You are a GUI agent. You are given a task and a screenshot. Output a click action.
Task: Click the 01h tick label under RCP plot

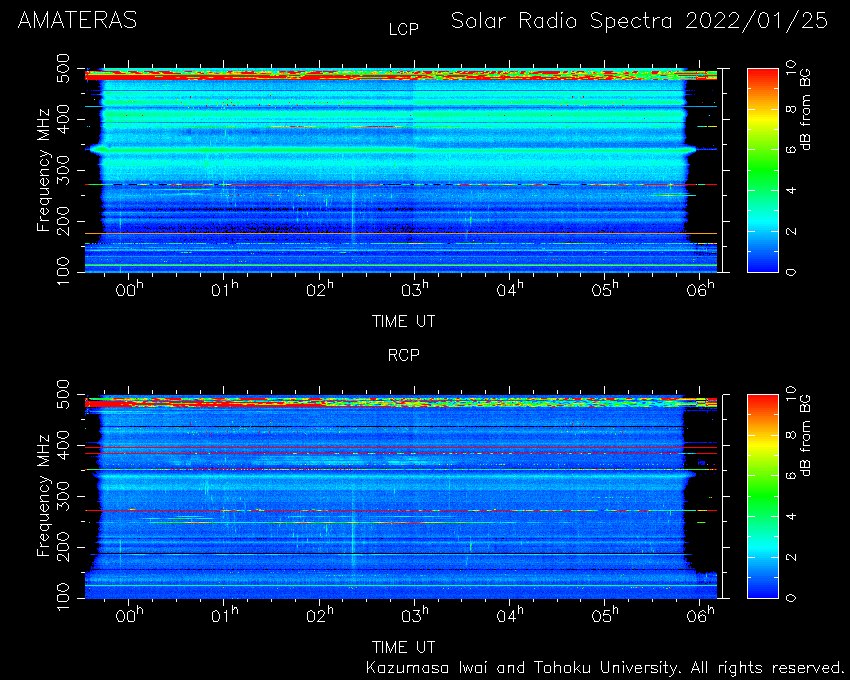click(x=224, y=614)
